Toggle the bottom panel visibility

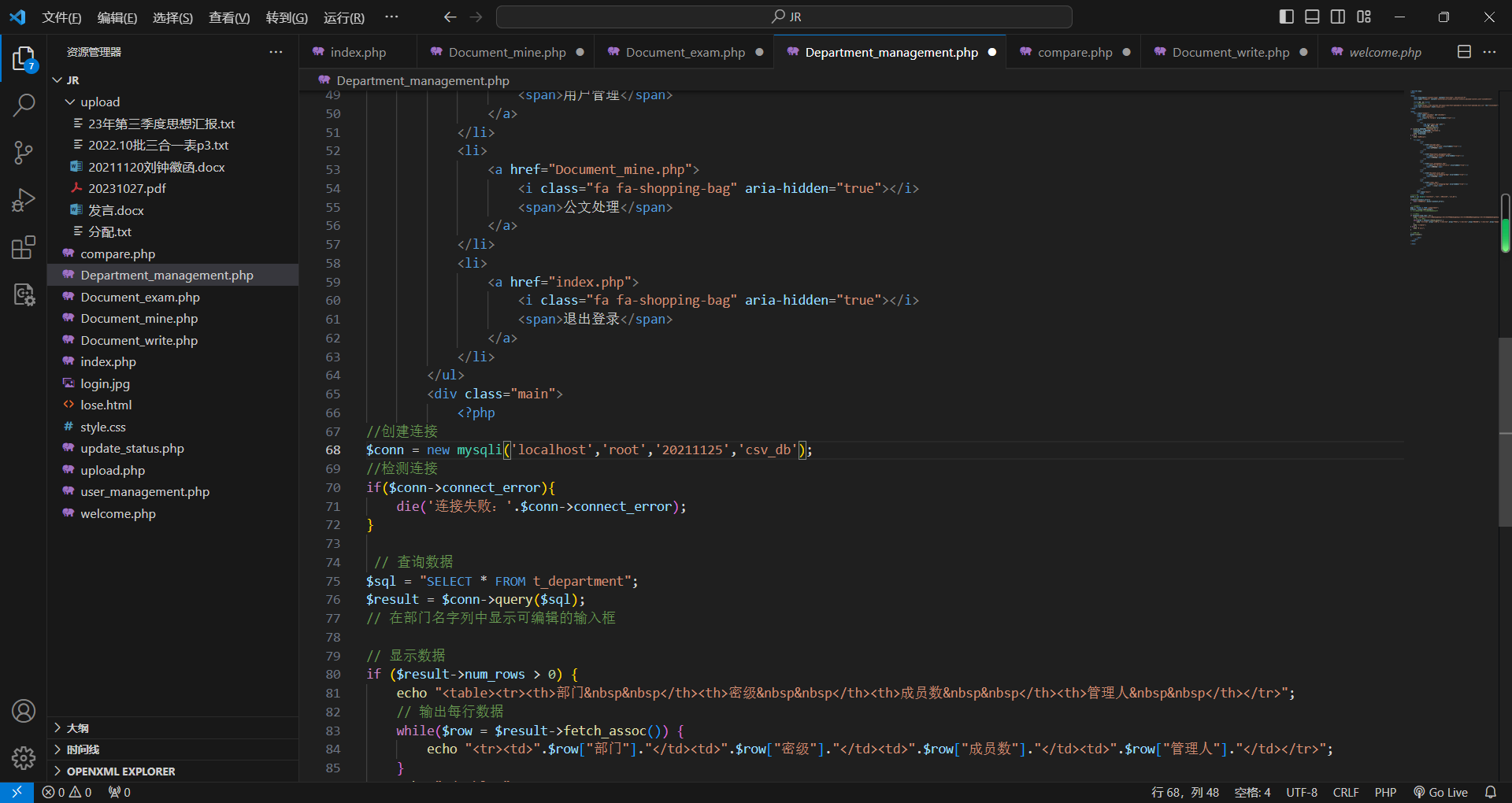tap(1312, 17)
